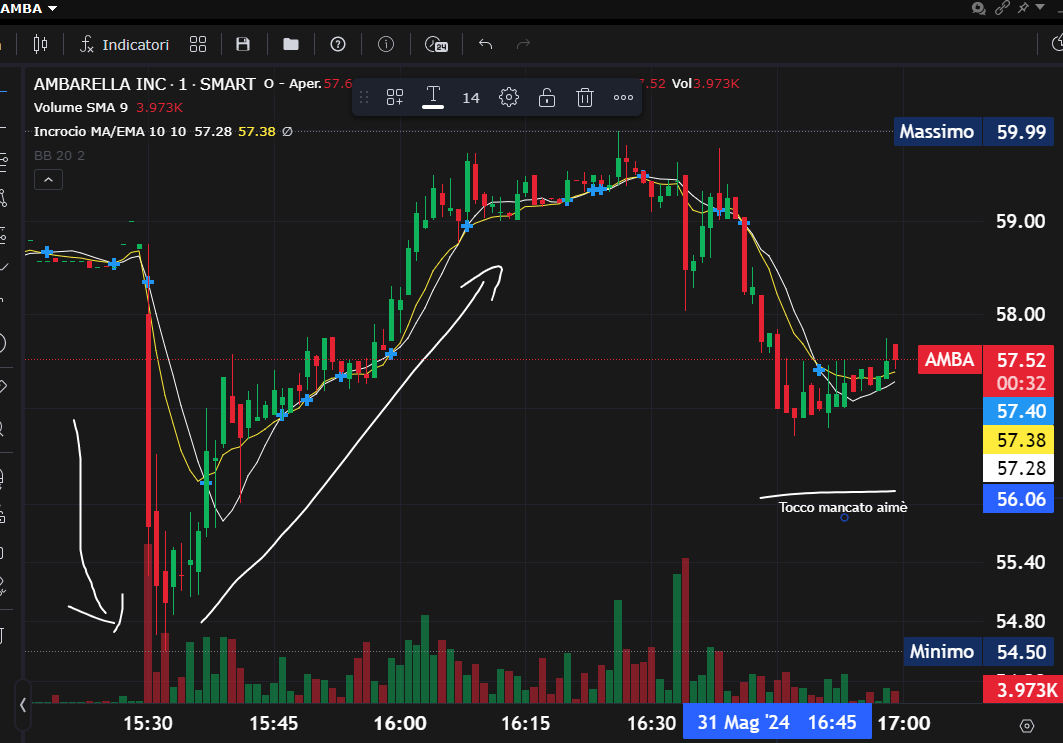The height and width of the screenshot is (743, 1063).
Task: Collapse the indicator legend chevron
Action: 49,180
